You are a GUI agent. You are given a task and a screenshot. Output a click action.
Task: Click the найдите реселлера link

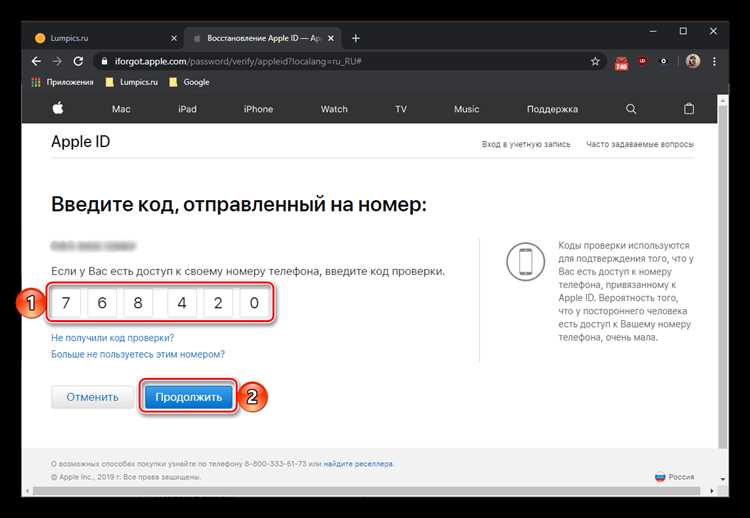[x=358, y=464]
